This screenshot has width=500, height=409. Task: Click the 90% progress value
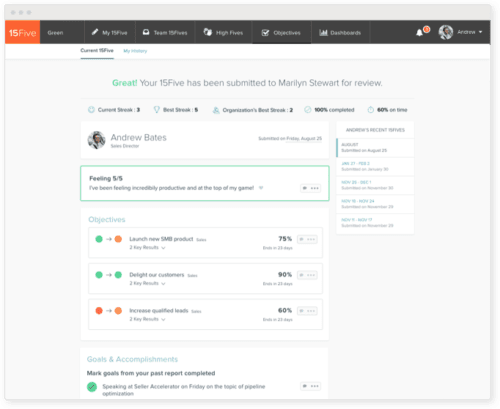[285, 274]
